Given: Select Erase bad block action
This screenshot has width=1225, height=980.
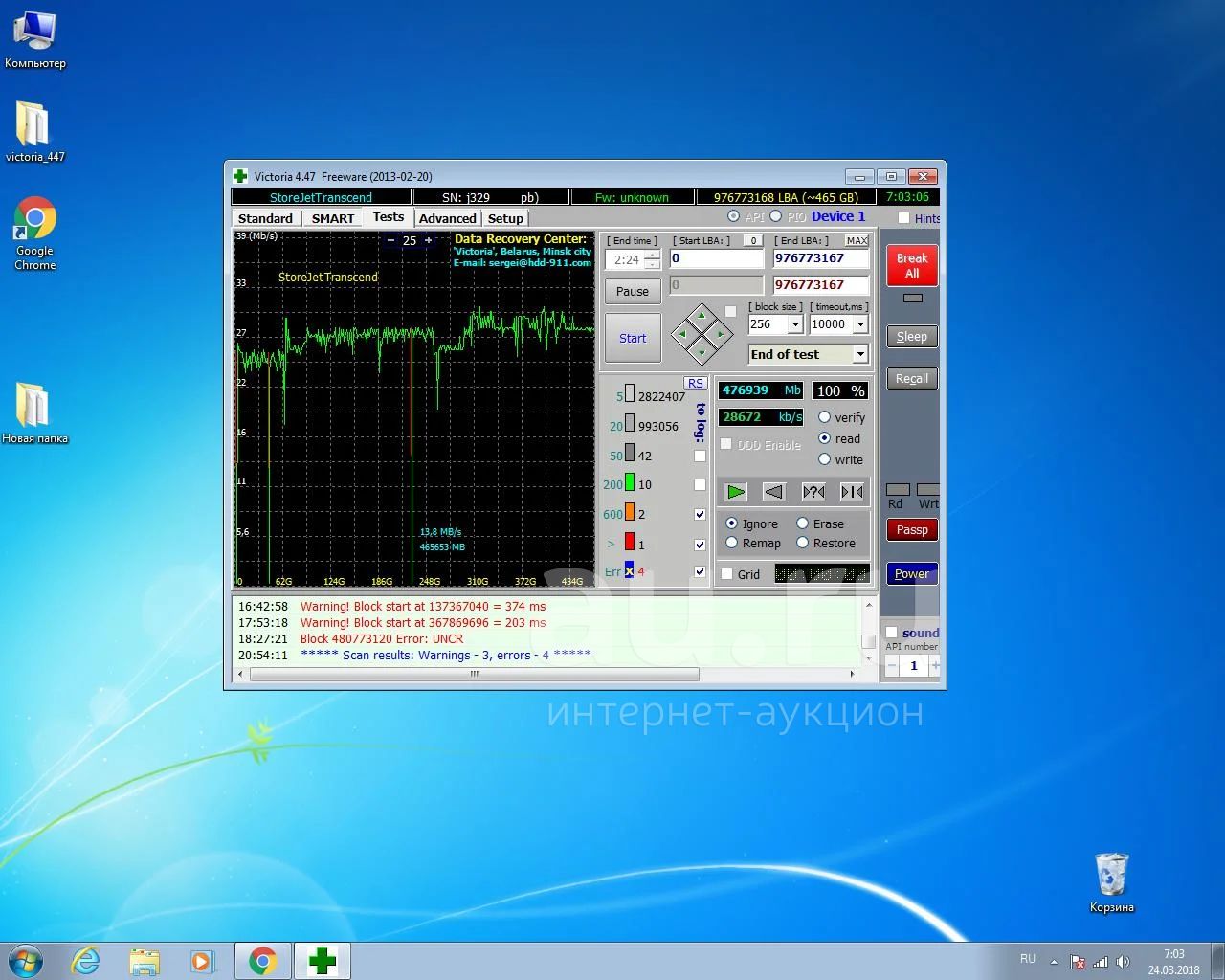Looking at the screenshot, I should tap(803, 523).
